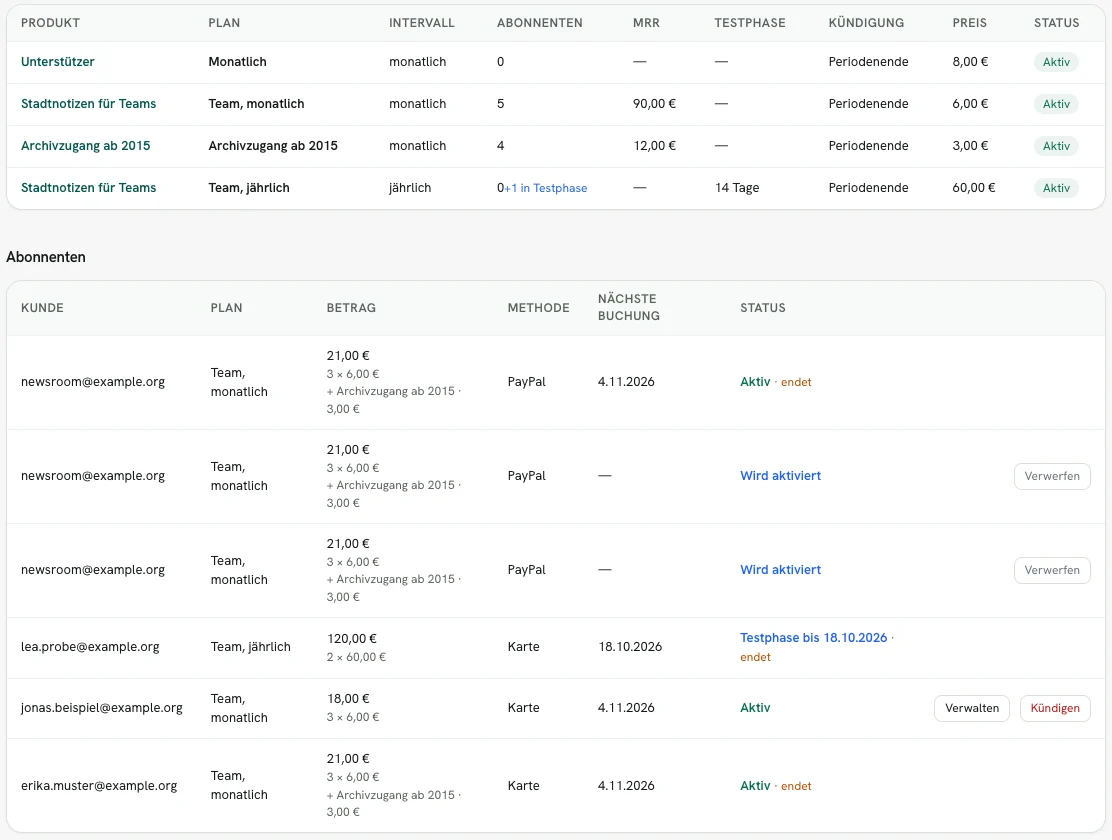Open the Unterstützer product link
The image size is (1112, 840).
coord(57,62)
